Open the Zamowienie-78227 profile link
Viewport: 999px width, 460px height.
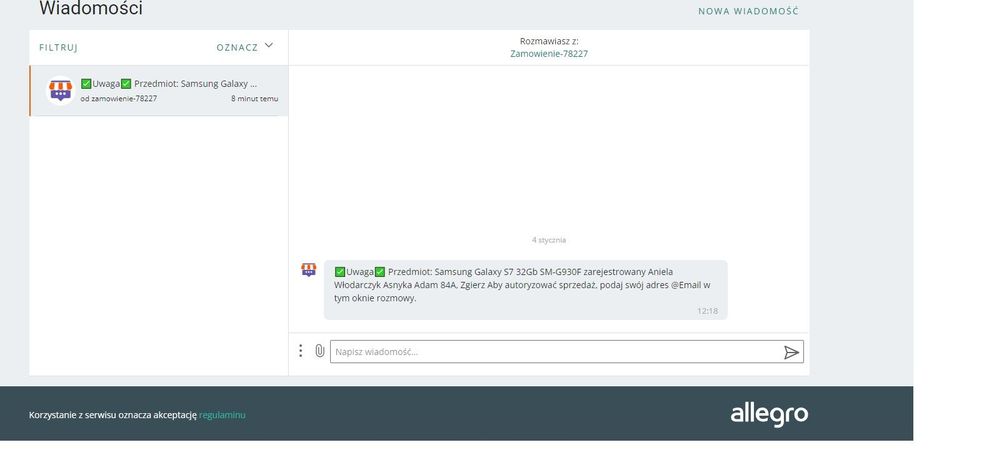coord(549,54)
